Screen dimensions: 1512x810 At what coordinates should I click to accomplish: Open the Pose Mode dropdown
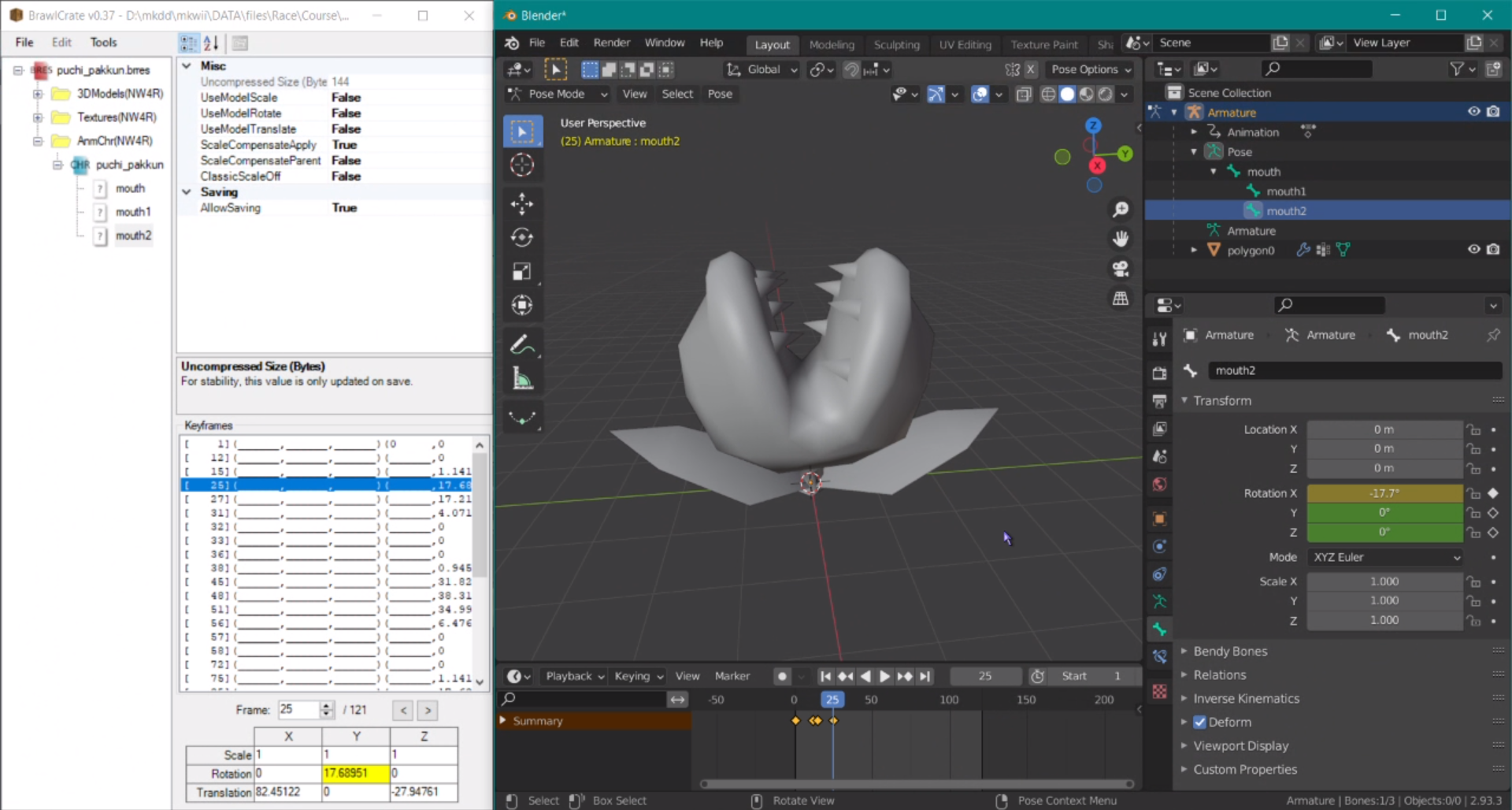click(558, 94)
